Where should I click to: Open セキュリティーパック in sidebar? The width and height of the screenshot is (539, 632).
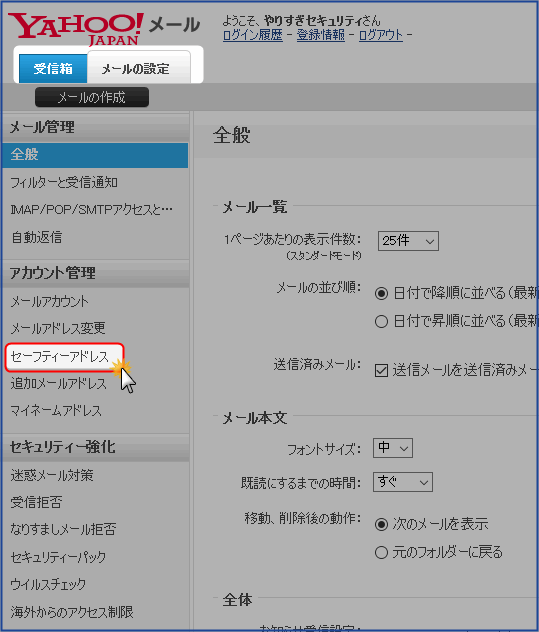tap(58, 557)
